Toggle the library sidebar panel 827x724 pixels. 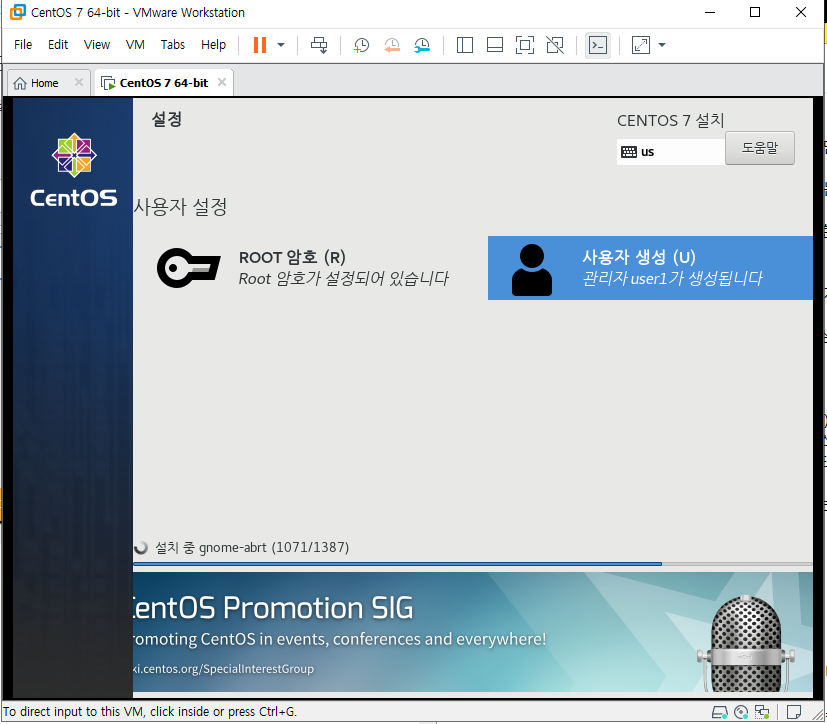[x=465, y=45]
